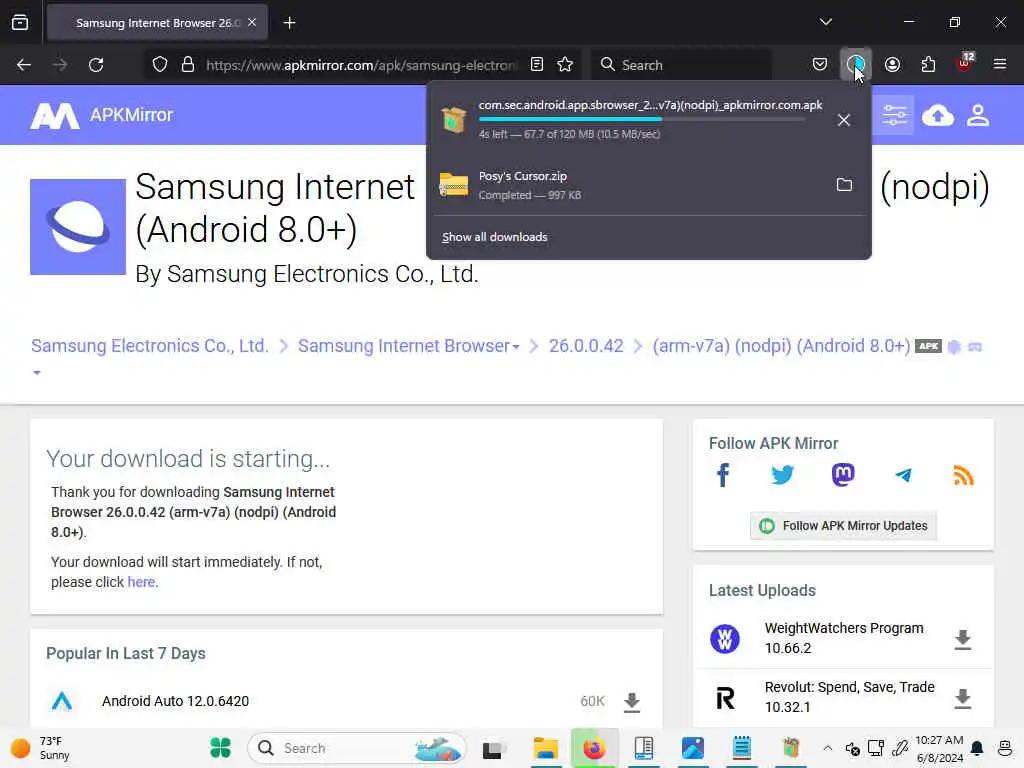Screen dimensions: 1024x768
Task: Open the tracking protection shield icon
Action: [160, 65]
